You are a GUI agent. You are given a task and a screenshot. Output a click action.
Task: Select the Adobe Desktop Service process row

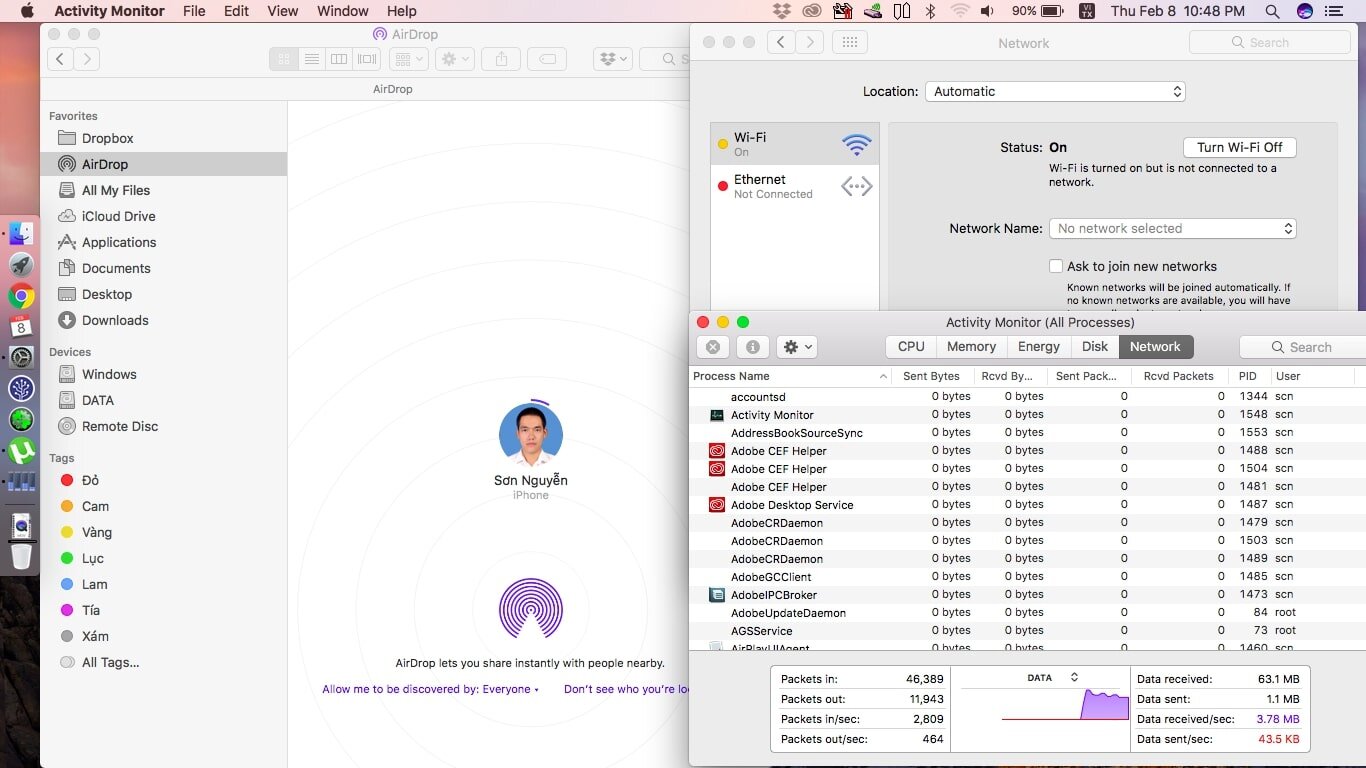(1027, 505)
